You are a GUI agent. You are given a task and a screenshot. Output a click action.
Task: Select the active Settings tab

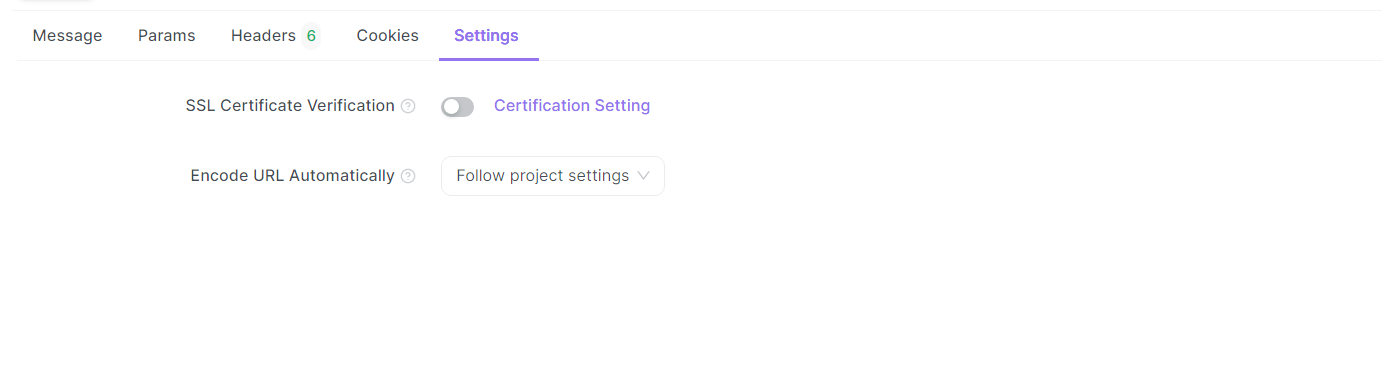[x=486, y=36]
